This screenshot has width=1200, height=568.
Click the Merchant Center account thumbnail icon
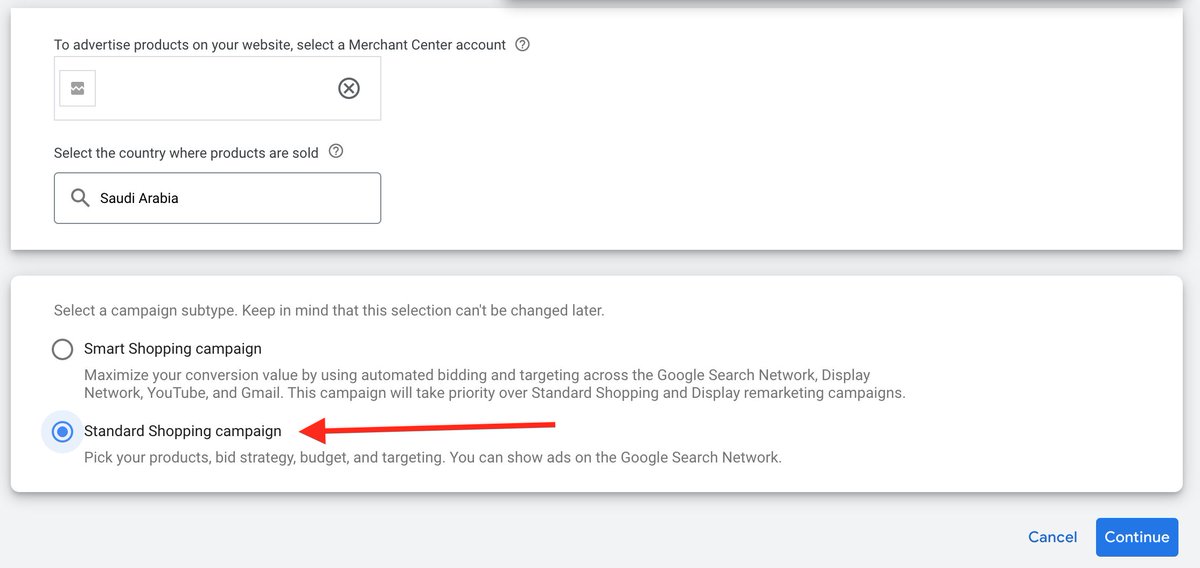pos(77,88)
